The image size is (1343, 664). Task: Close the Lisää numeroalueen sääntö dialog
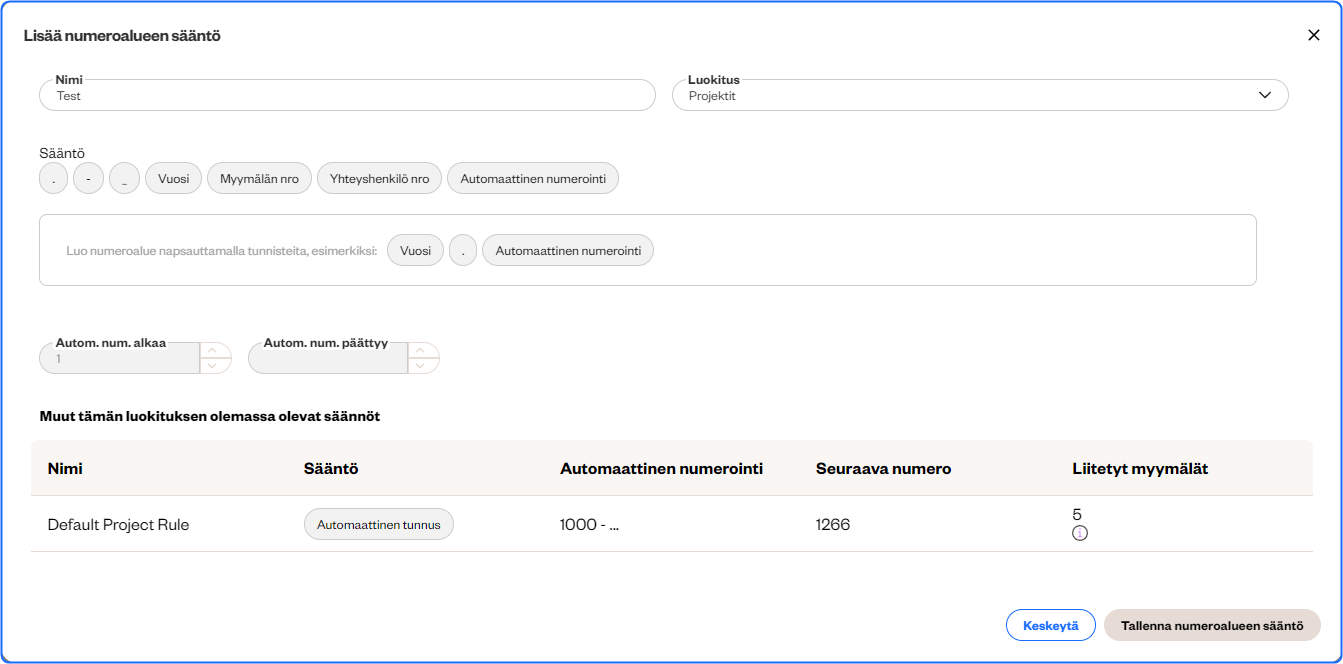[1313, 35]
